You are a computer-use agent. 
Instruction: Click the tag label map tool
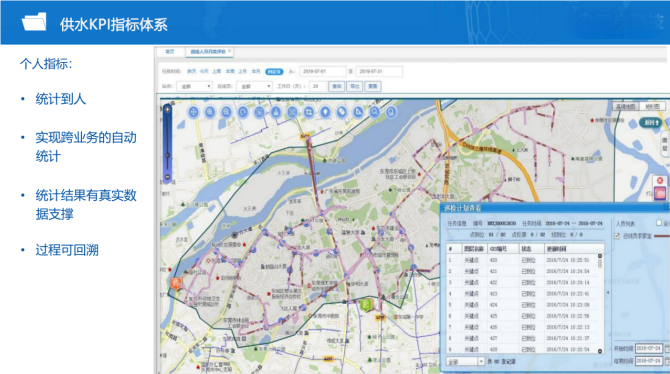[342, 112]
